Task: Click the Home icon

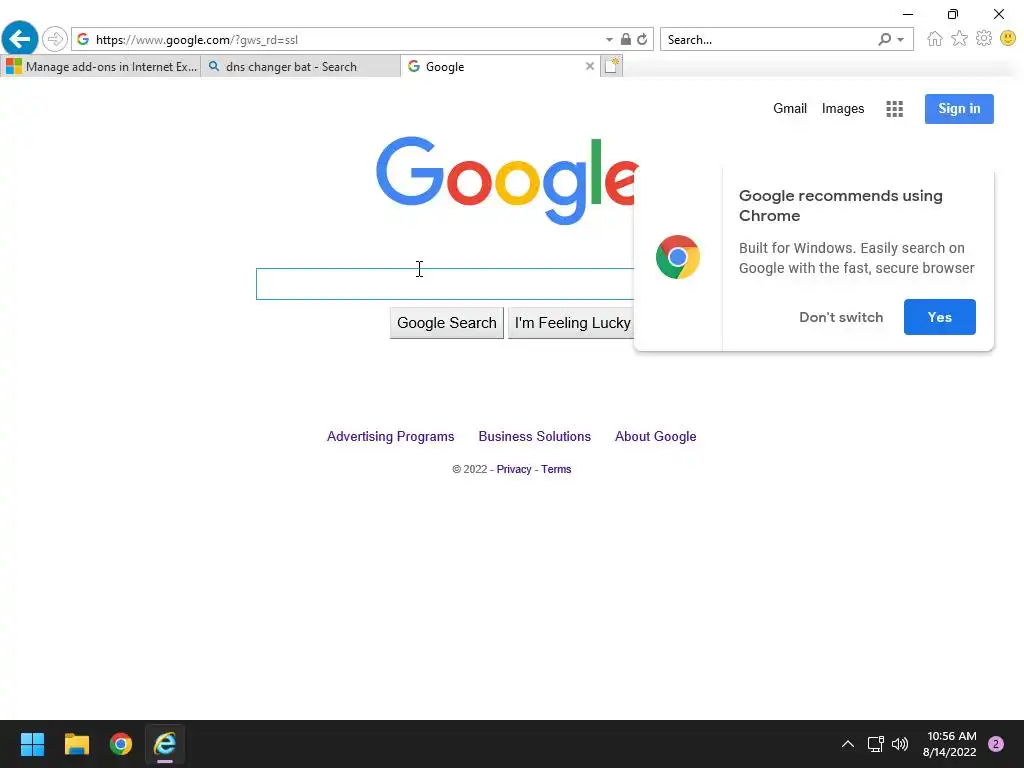Action: coord(935,39)
